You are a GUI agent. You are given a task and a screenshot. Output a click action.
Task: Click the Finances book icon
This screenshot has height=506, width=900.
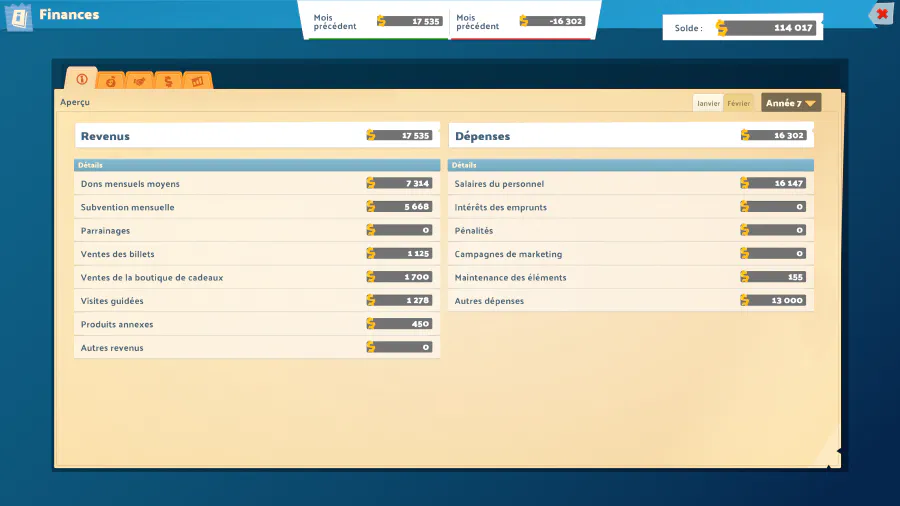point(19,17)
